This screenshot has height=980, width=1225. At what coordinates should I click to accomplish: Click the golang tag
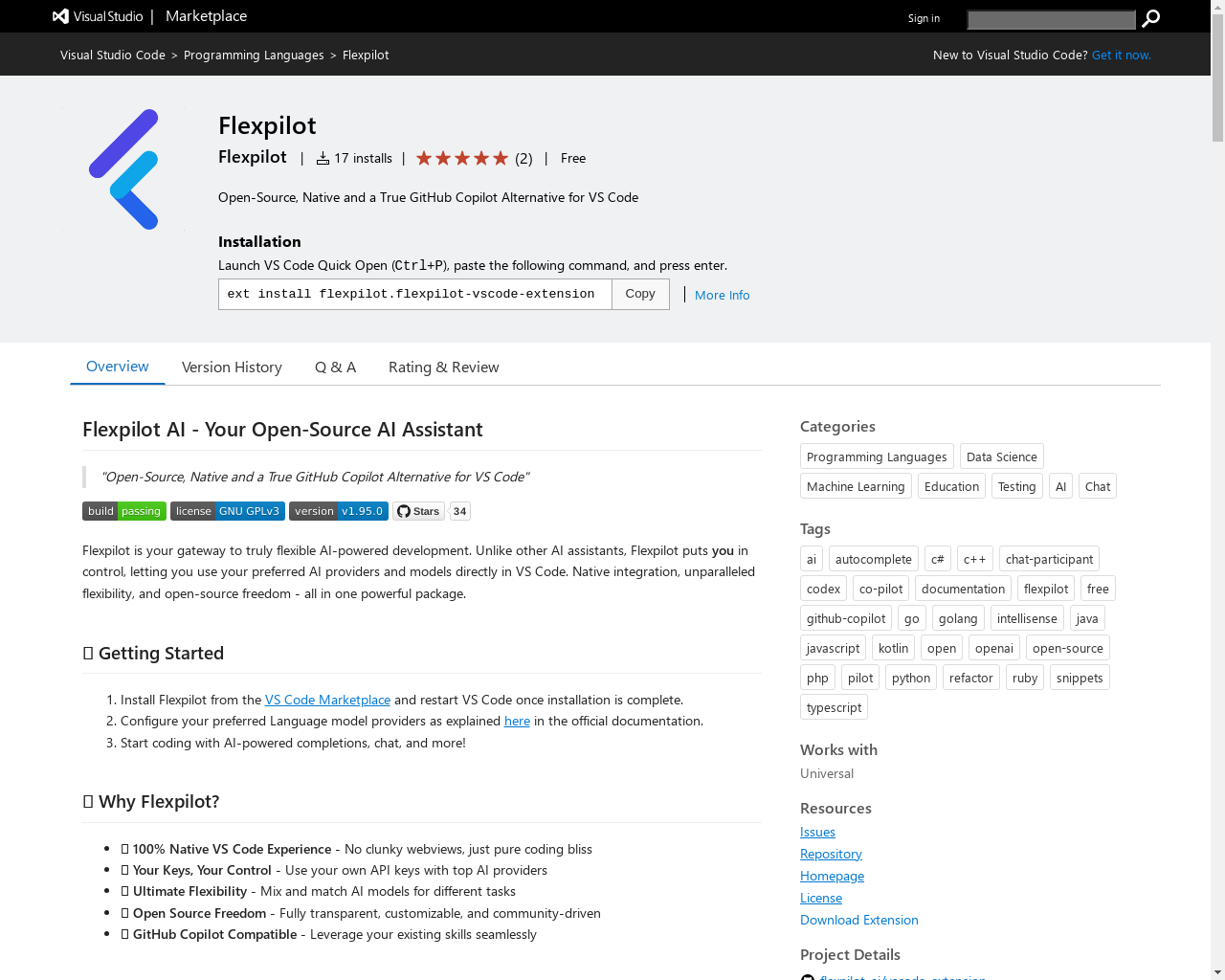(x=958, y=618)
